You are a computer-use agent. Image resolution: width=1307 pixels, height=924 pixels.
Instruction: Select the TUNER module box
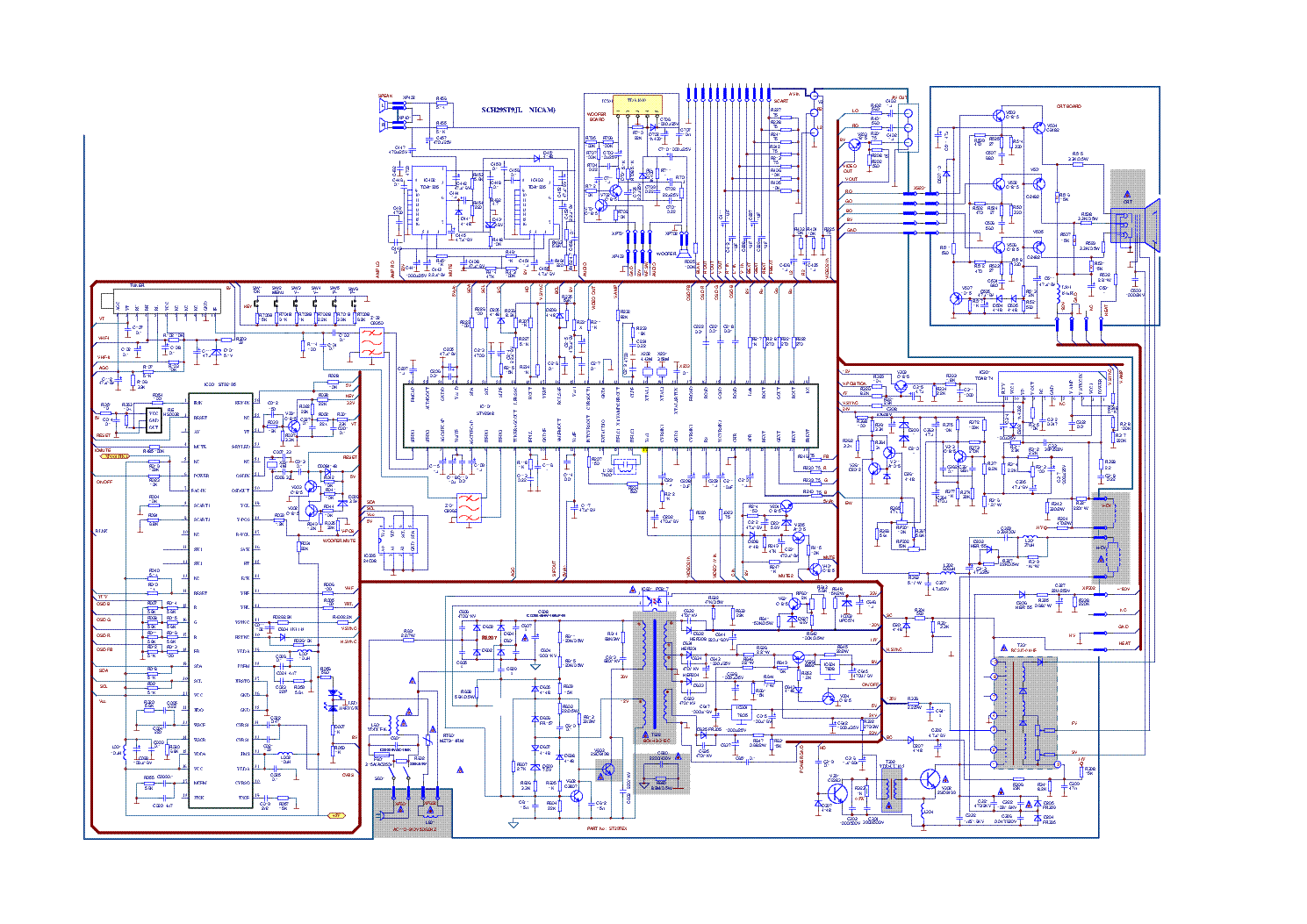point(159,302)
